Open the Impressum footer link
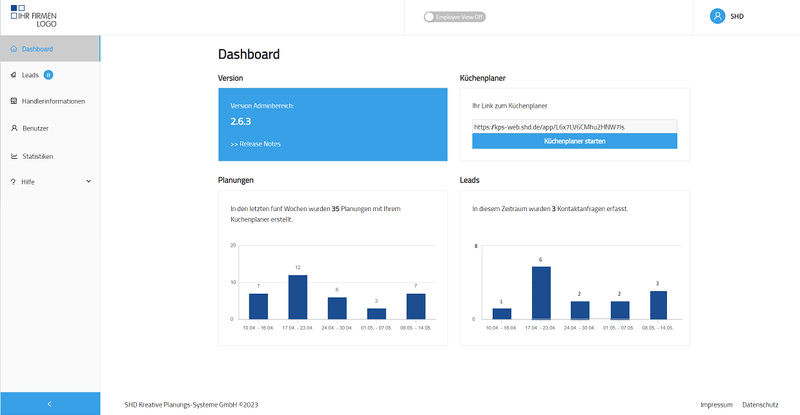Screen dimensions: 800x415 [716, 404]
